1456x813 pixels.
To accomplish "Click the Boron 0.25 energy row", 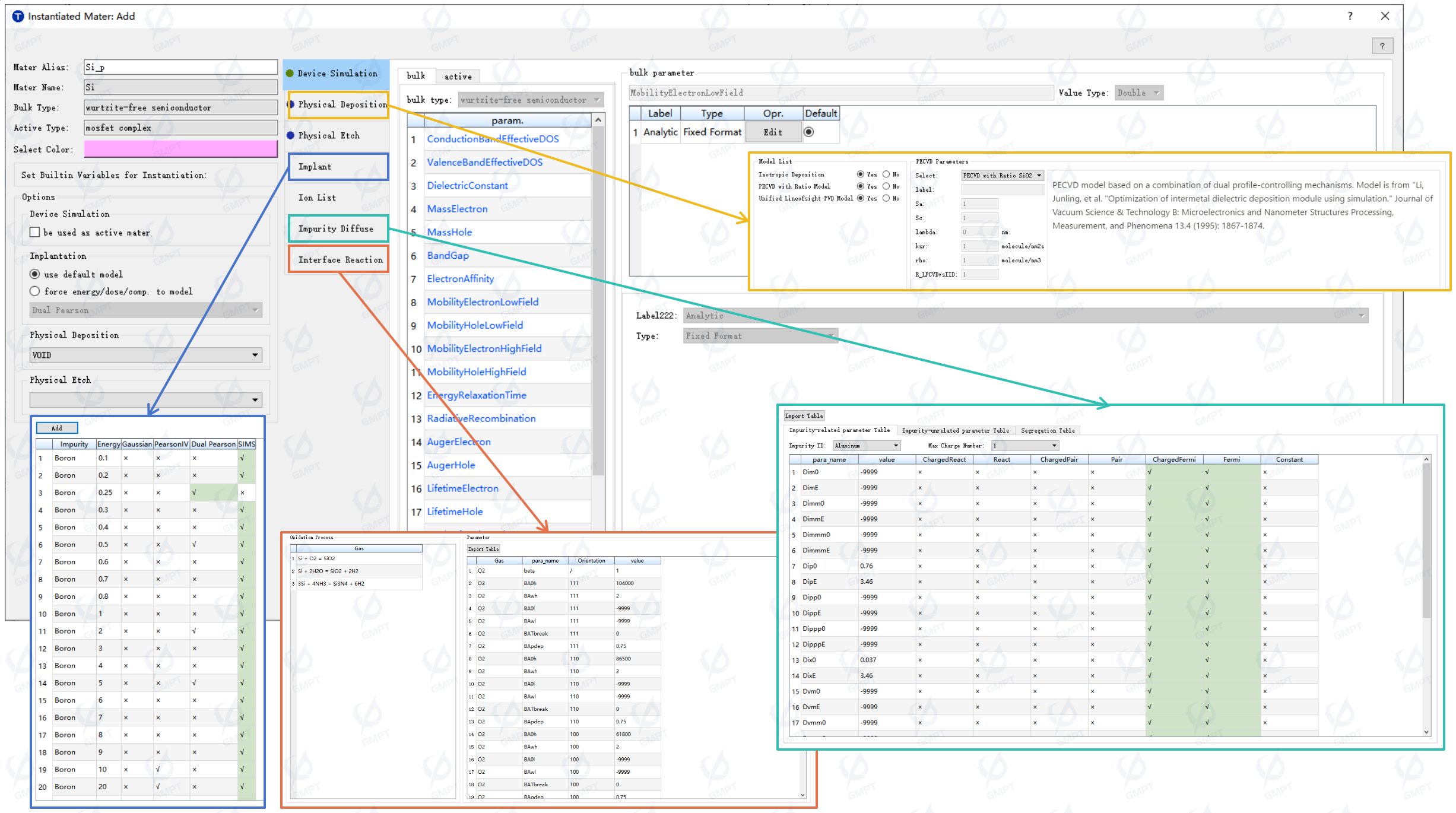I will (x=145, y=493).
